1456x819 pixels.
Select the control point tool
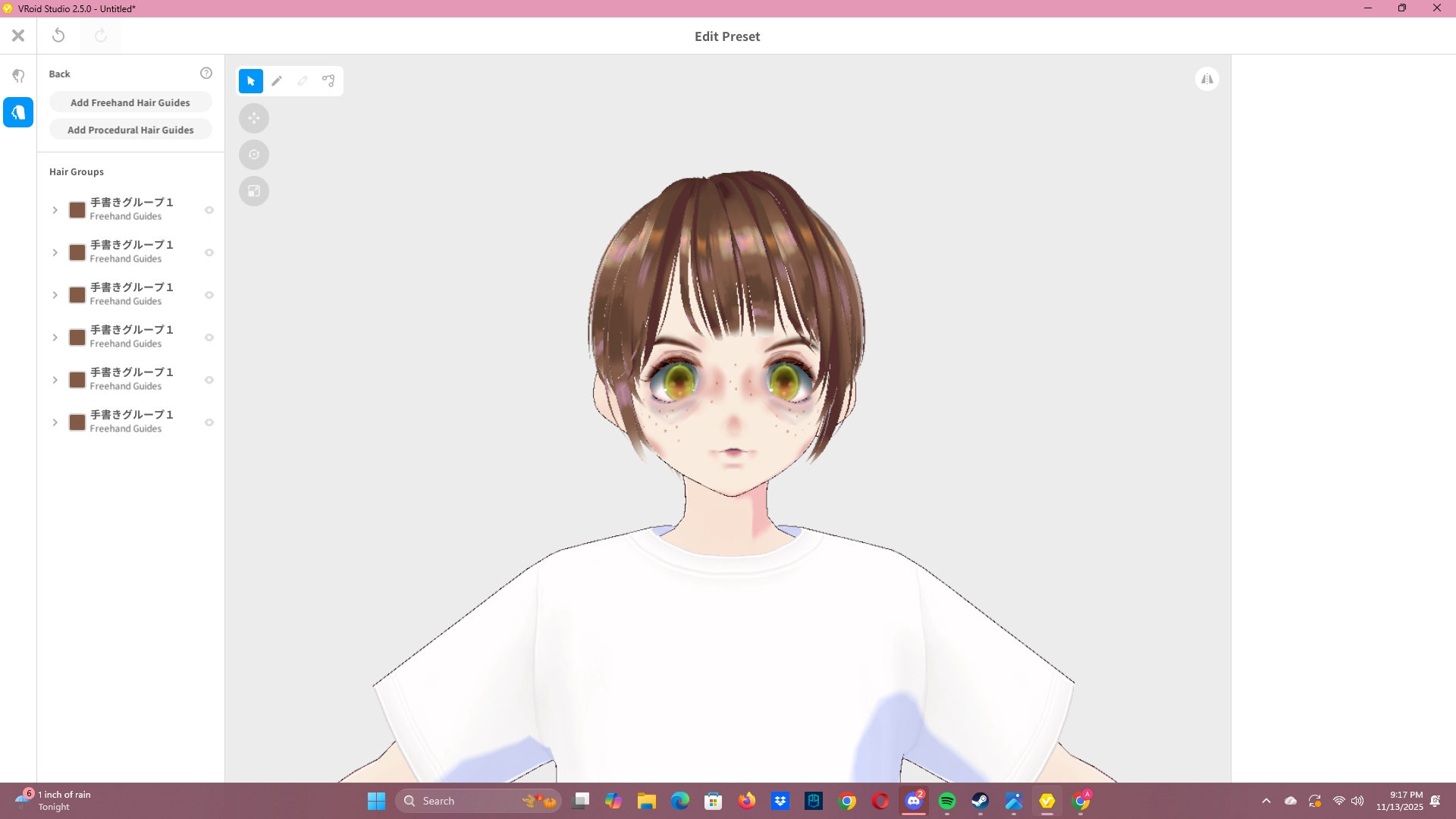pyautogui.click(x=328, y=81)
